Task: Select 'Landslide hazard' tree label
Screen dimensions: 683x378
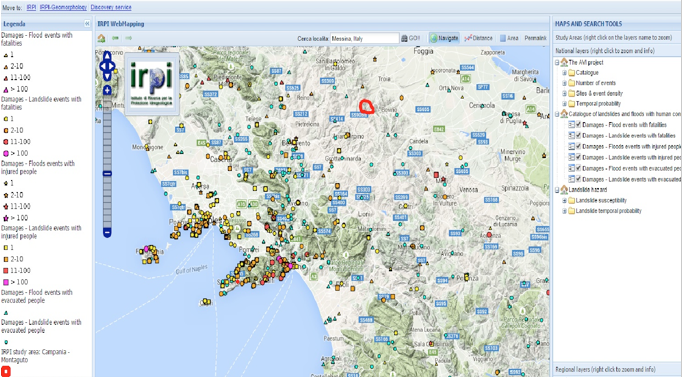Action: click(588, 190)
